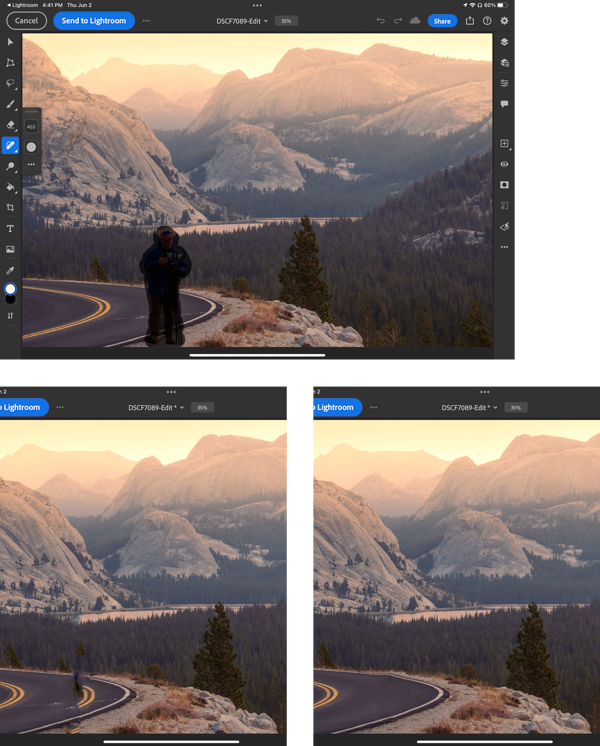Select the Spot Healing Brush tool
600x746 pixels.
10,146
